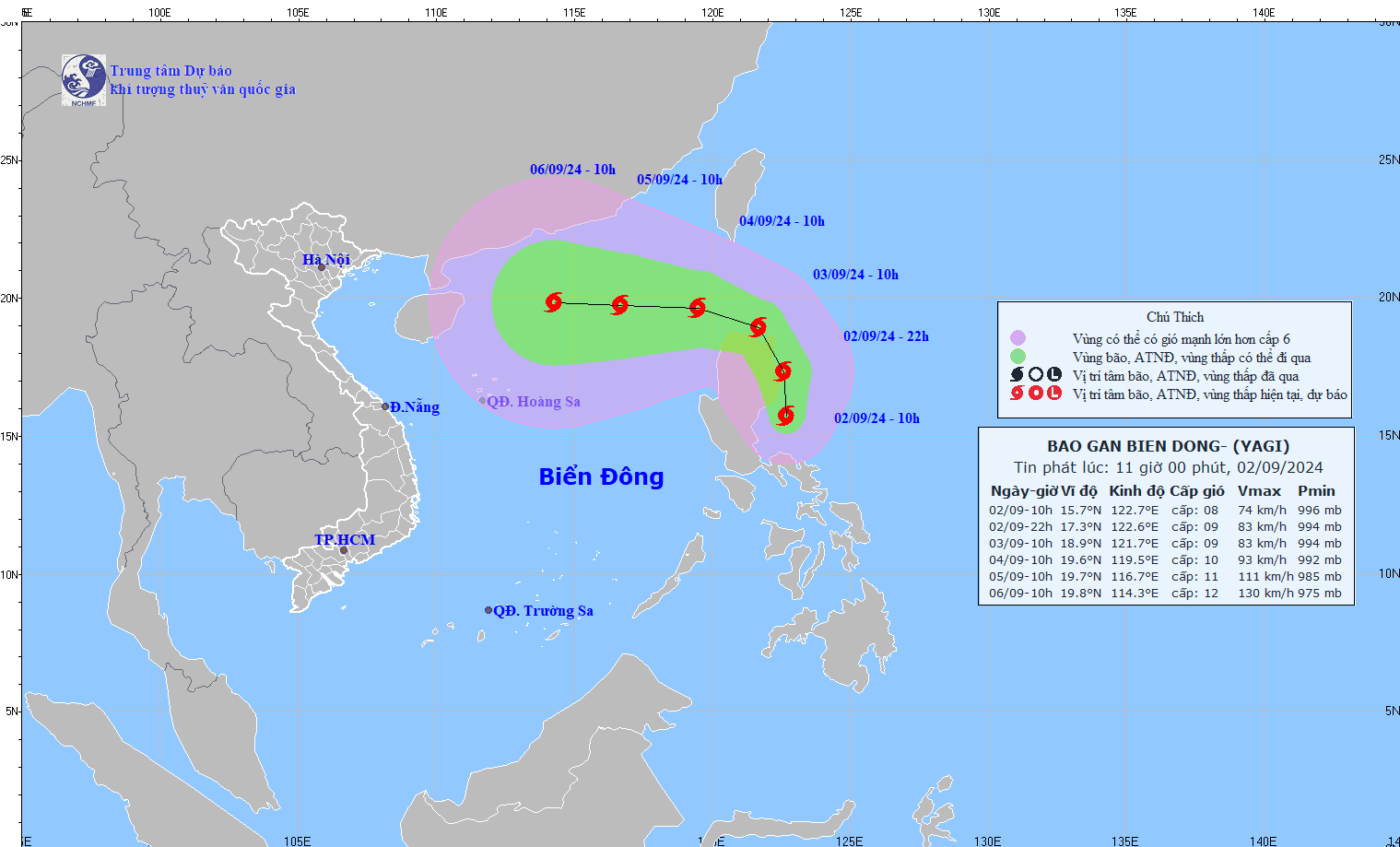Pick the storm icon for 04/09/24 - 10h

point(697,308)
